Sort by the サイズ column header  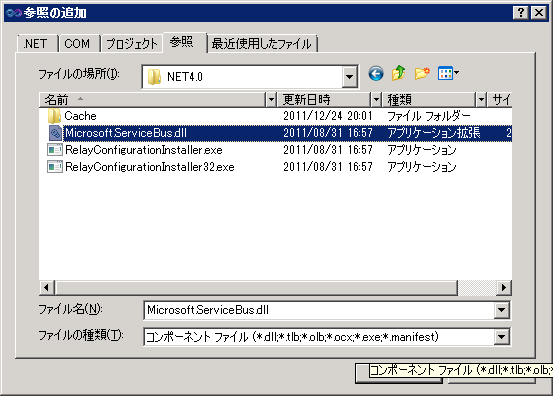(500, 100)
